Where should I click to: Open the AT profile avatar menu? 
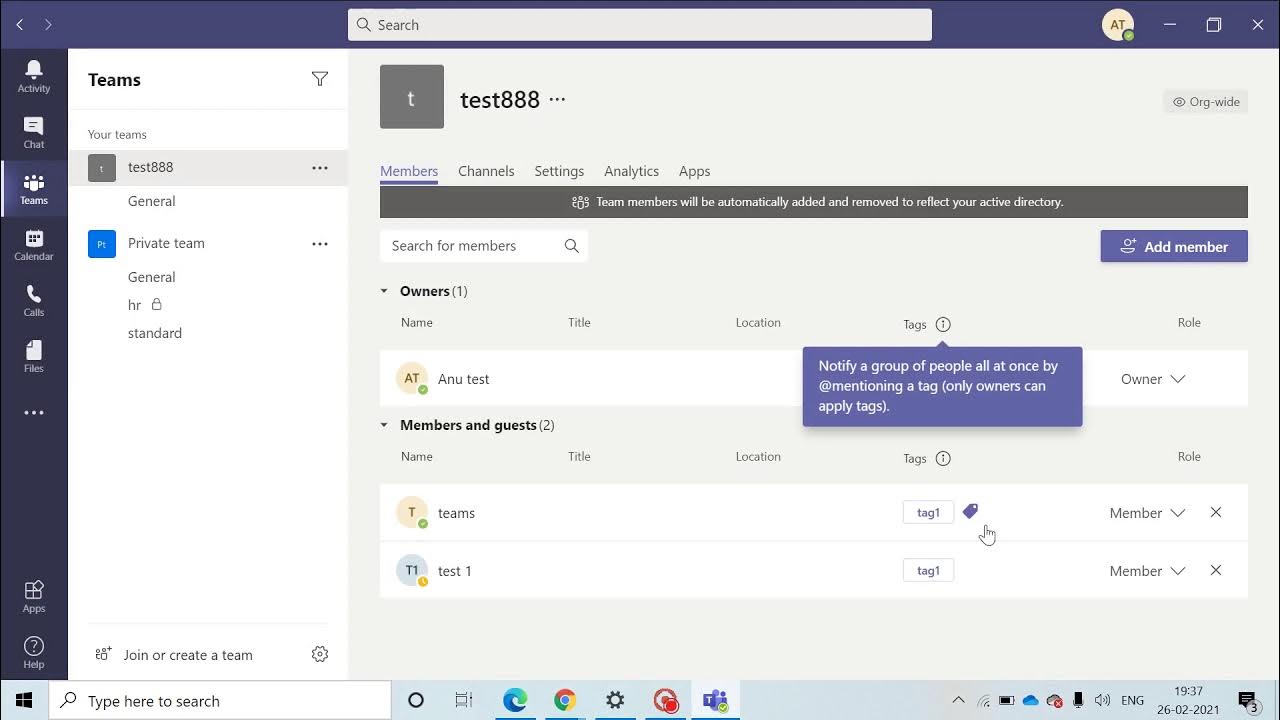click(x=1118, y=25)
